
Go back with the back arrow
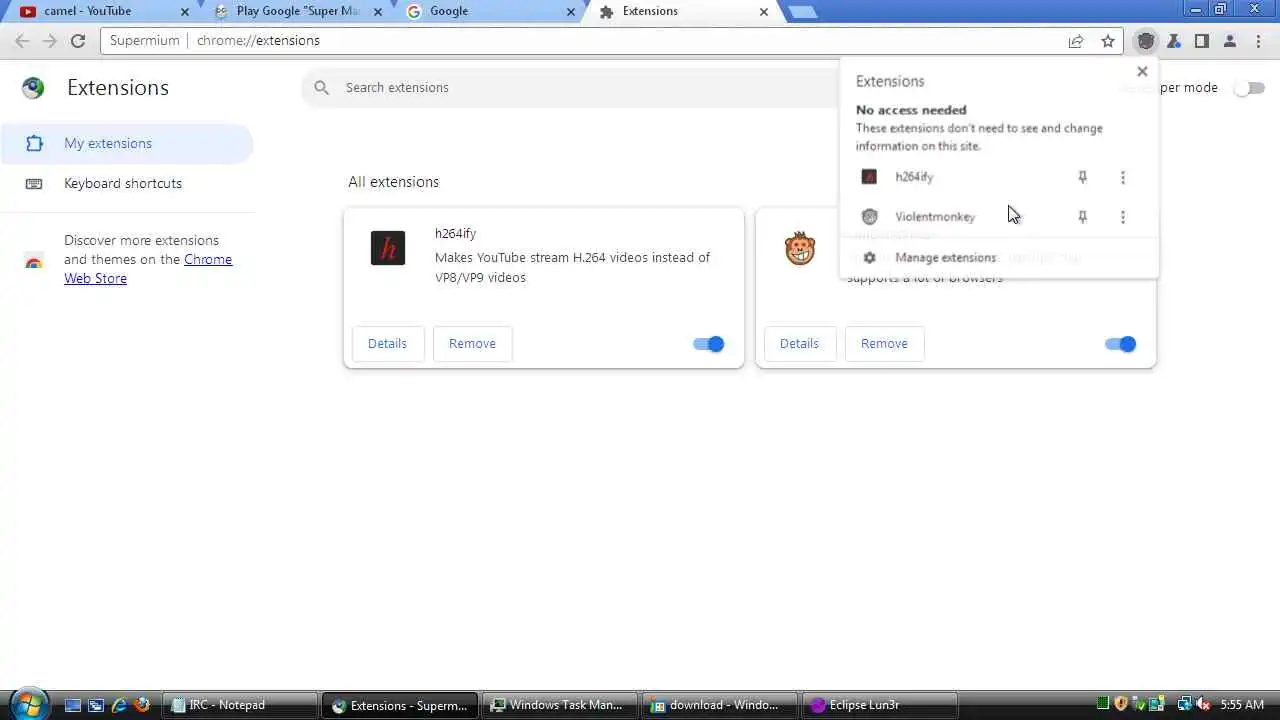(x=22, y=41)
